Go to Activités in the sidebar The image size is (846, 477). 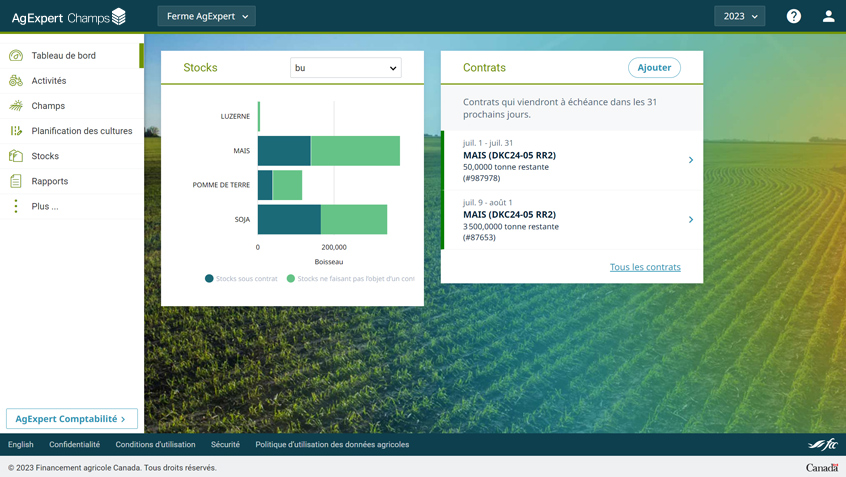point(71,81)
